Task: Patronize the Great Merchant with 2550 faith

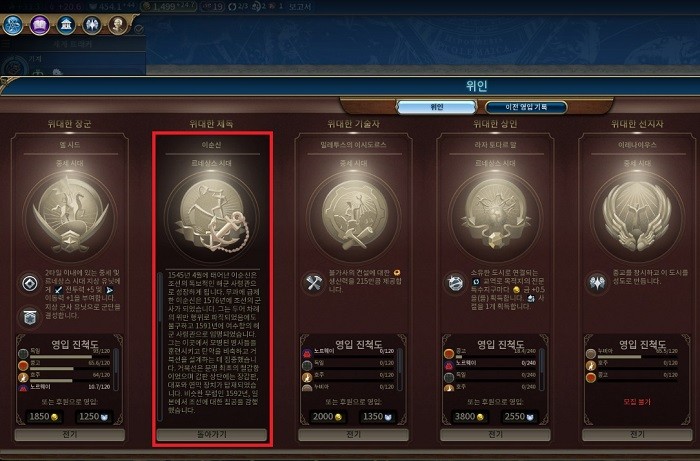Action: point(518,417)
